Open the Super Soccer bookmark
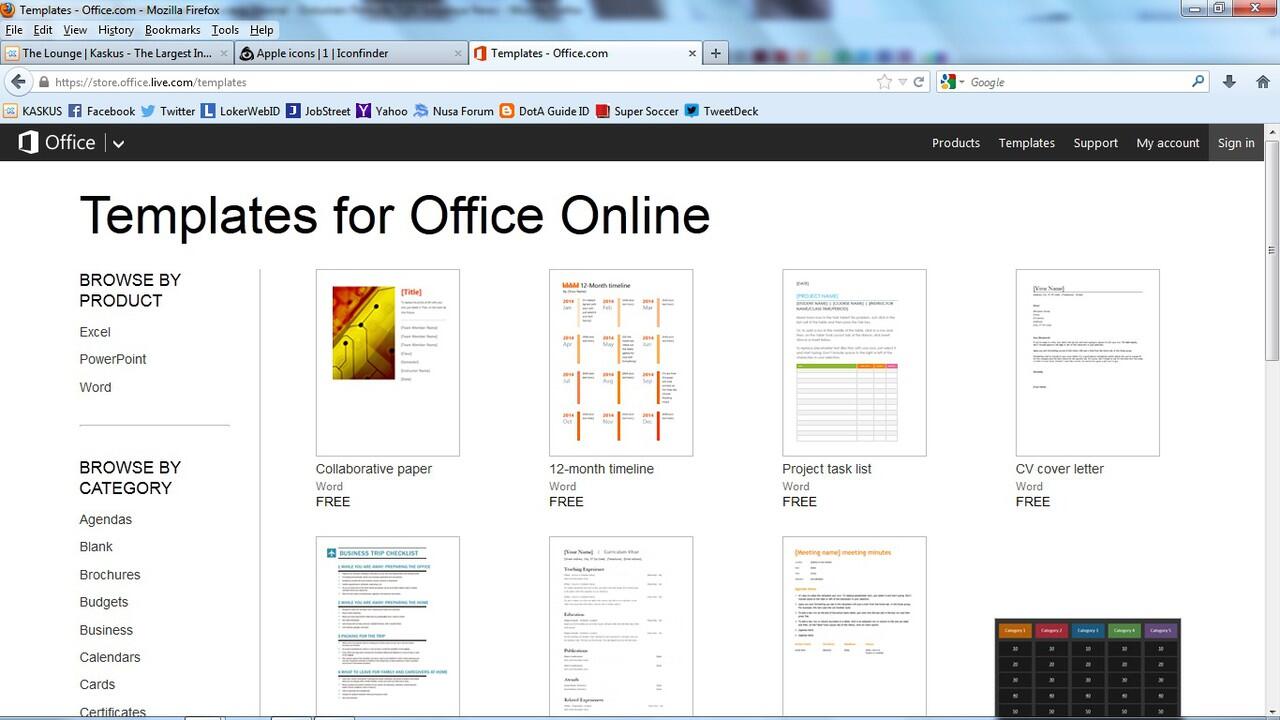This screenshot has height=720, width=1280. coord(637,111)
